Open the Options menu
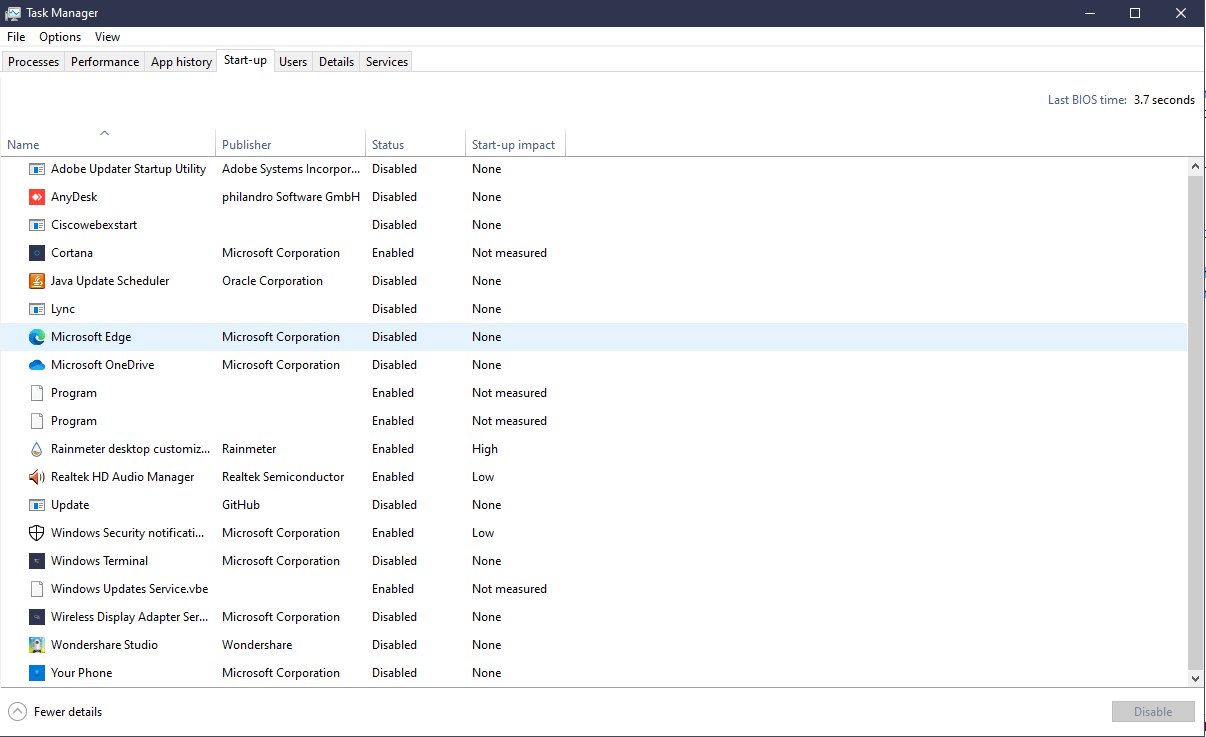 coord(60,37)
